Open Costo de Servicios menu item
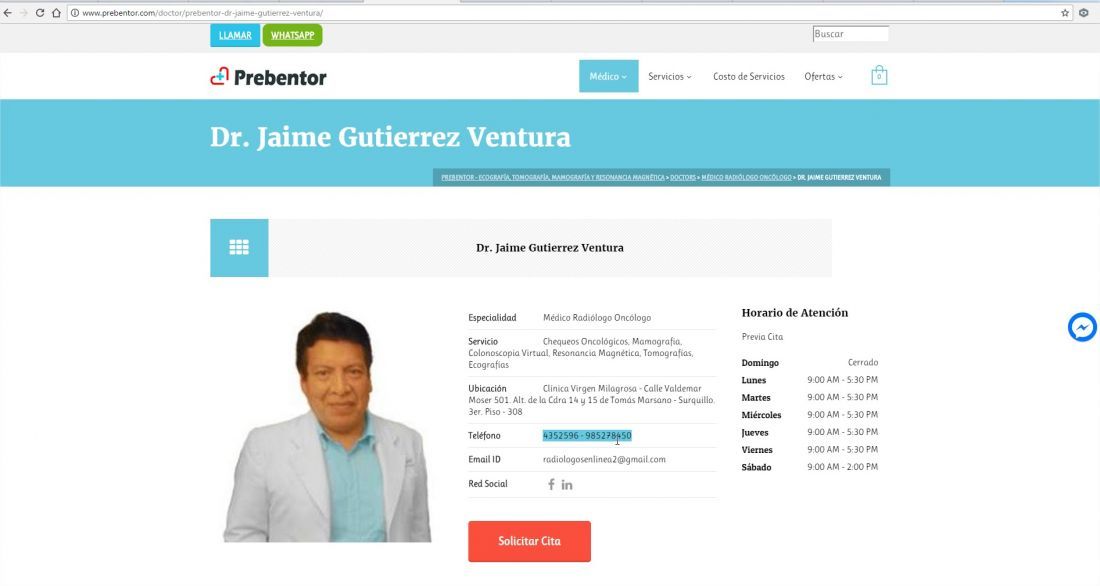 (749, 76)
